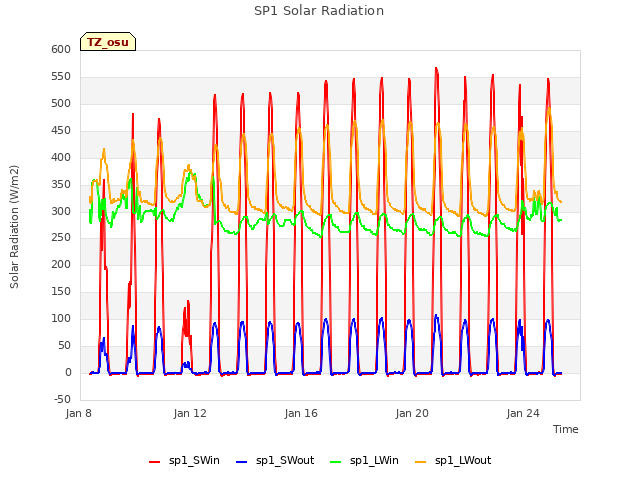
Task: Click the orange sp1_LWout legend swatch
Action: [420, 462]
